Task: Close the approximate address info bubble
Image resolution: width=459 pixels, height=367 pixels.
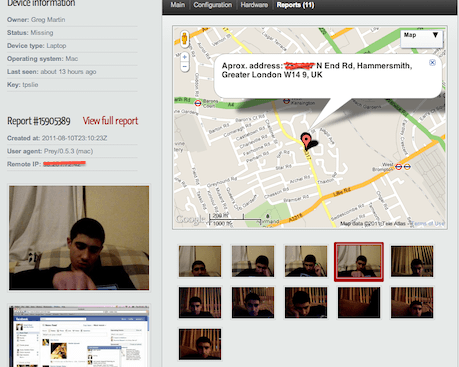Action: pyautogui.click(x=432, y=62)
